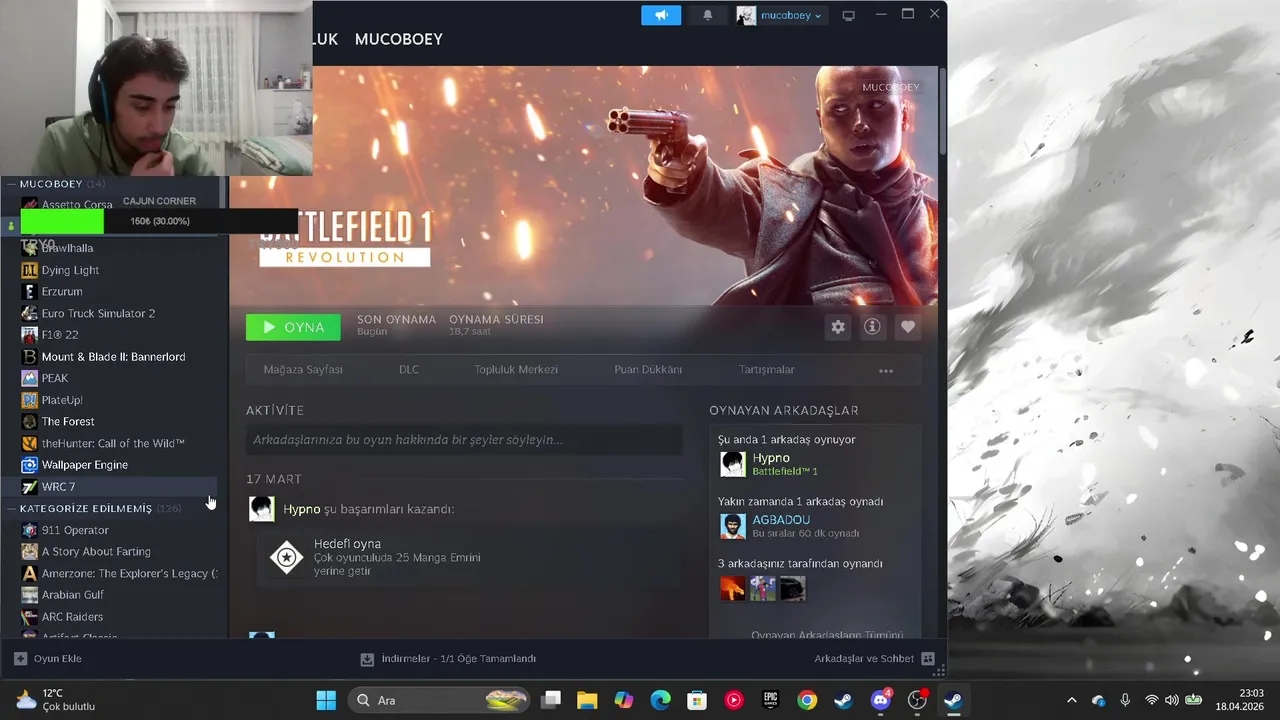Open game settings gear icon
Screen dimensions: 1280x720
(x=838, y=327)
